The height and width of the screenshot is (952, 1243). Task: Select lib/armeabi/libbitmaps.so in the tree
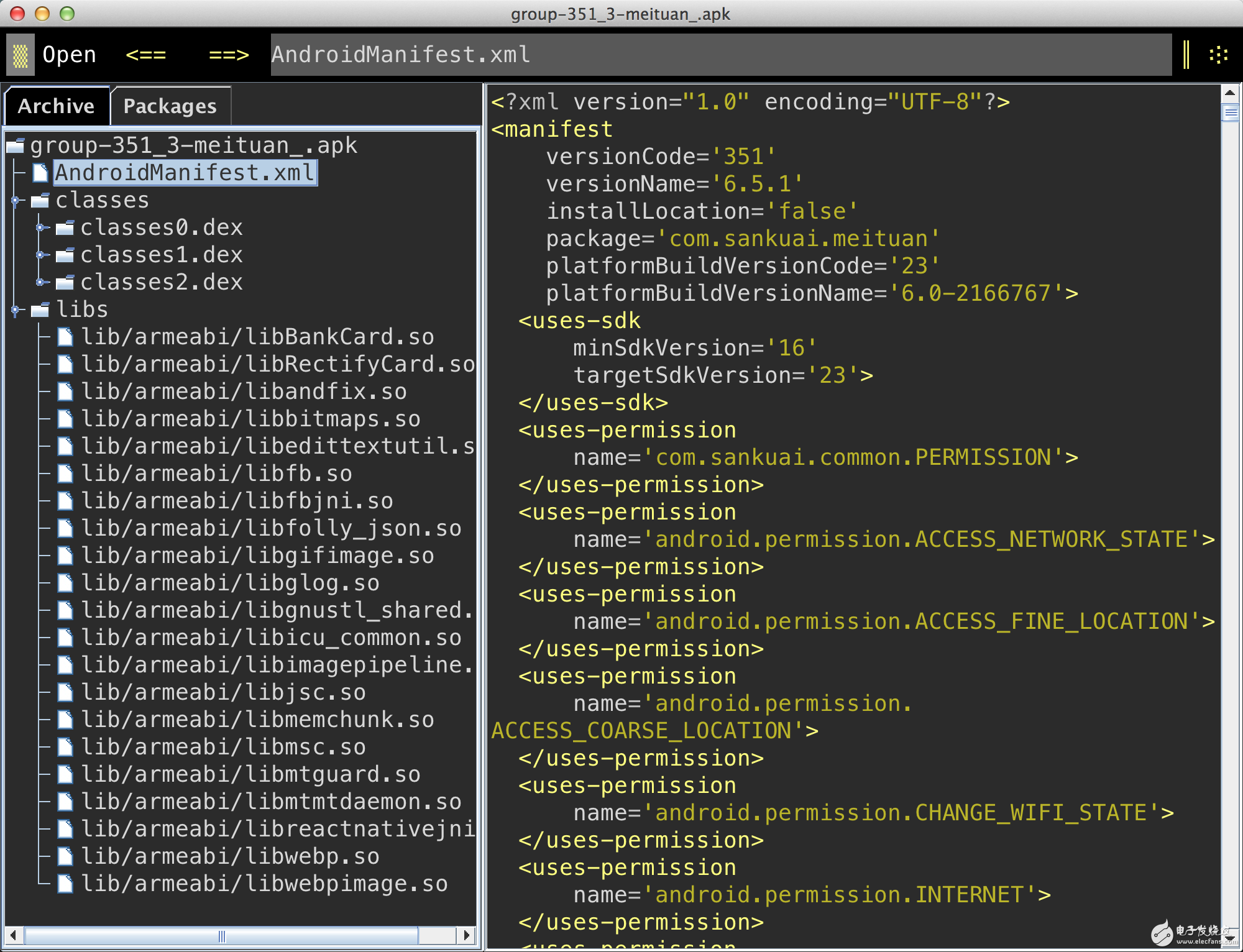(x=251, y=419)
